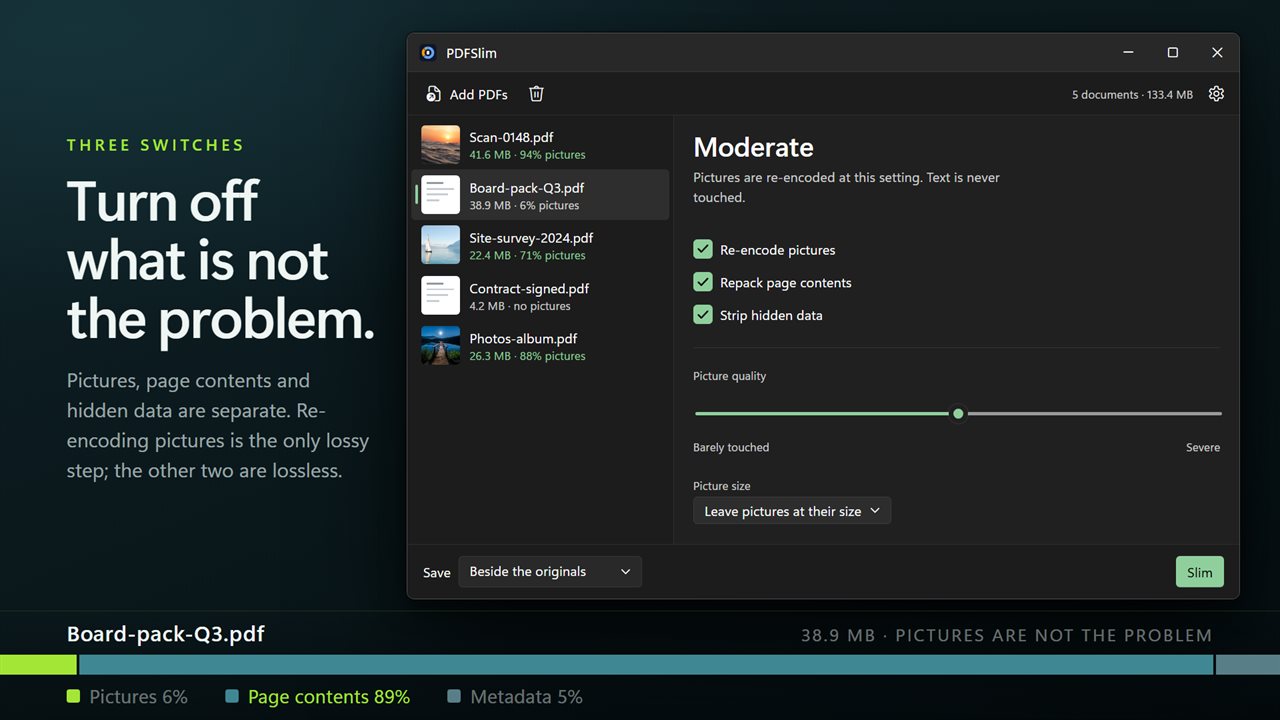This screenshot has width=1280, height=720.
Task: Click the trash can delete icon
Action: pyautogui.click(x=536, y=94)
